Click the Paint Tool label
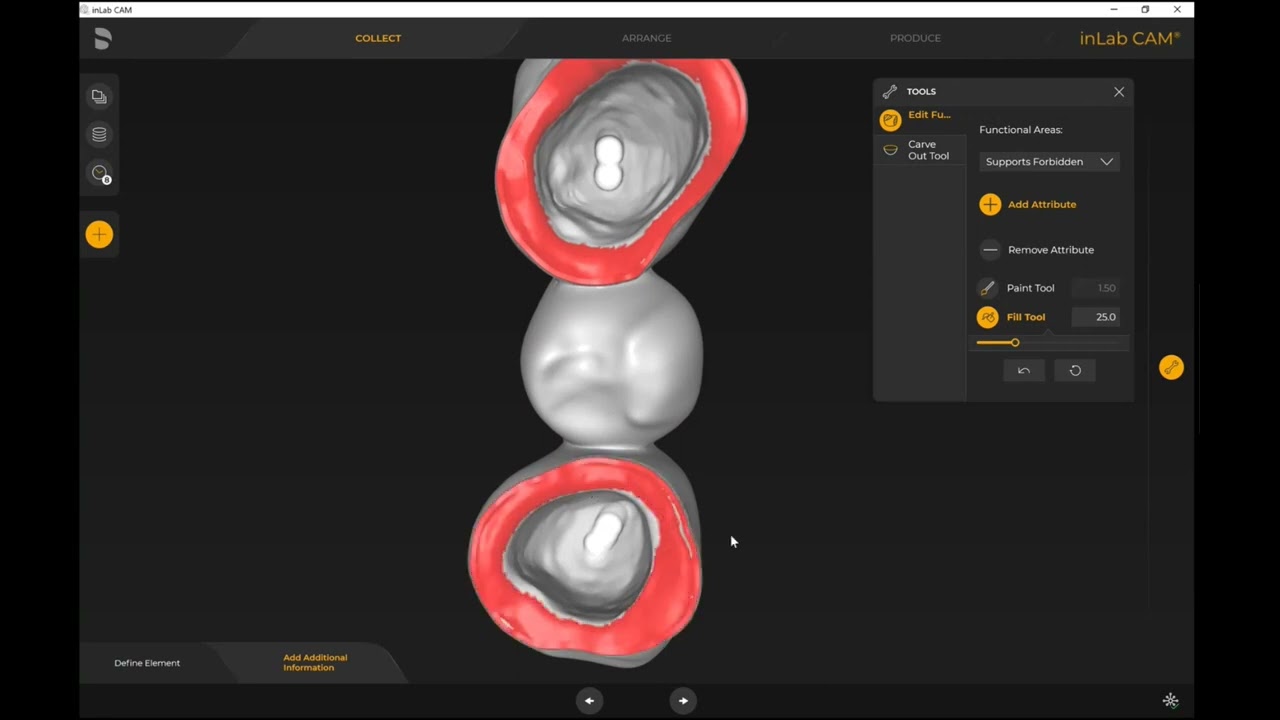This screenshot has height=720, width=1280. click(x=1030, y=288)
